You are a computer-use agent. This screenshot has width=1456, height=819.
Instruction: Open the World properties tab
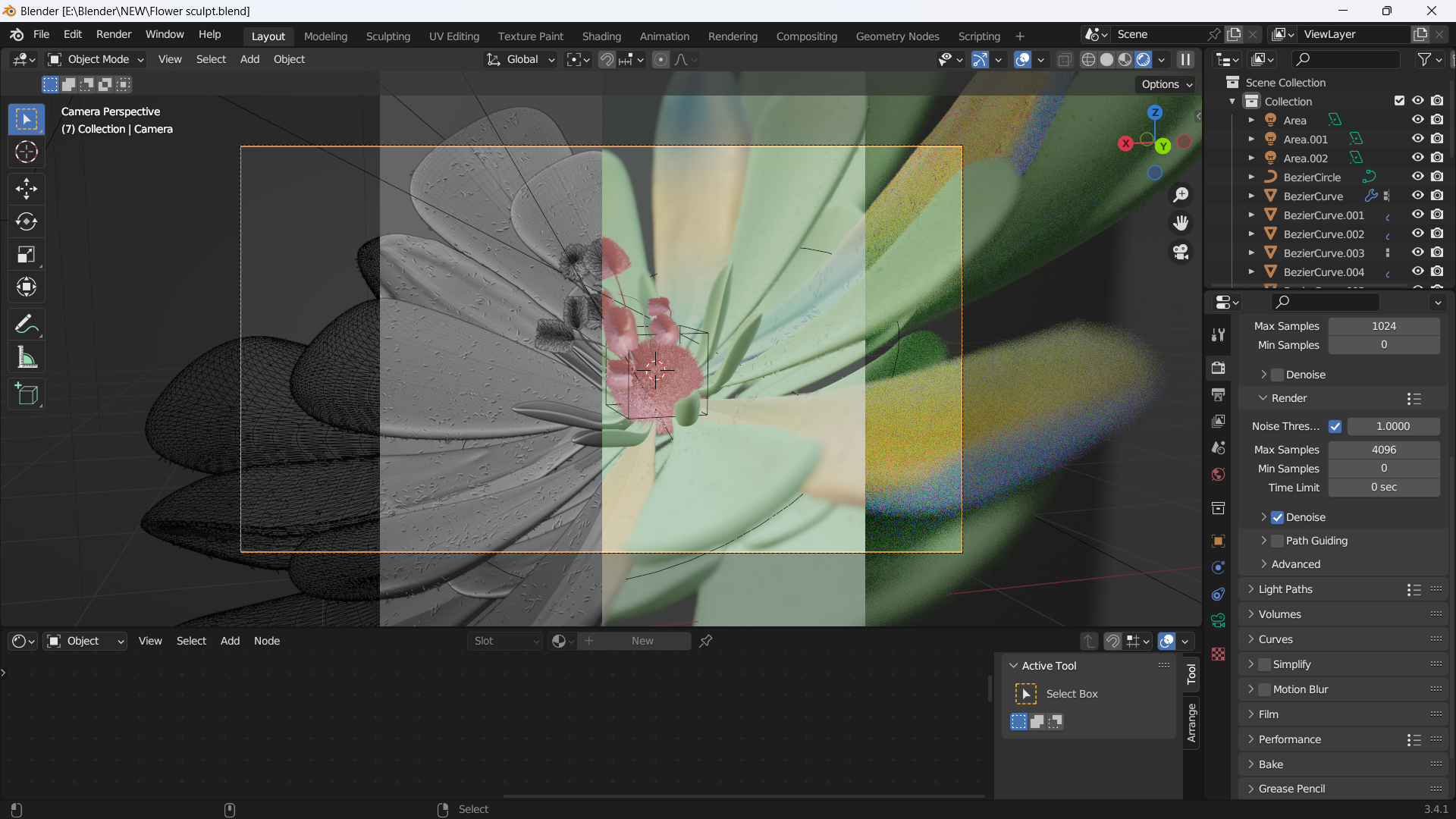coord(1218,474)
